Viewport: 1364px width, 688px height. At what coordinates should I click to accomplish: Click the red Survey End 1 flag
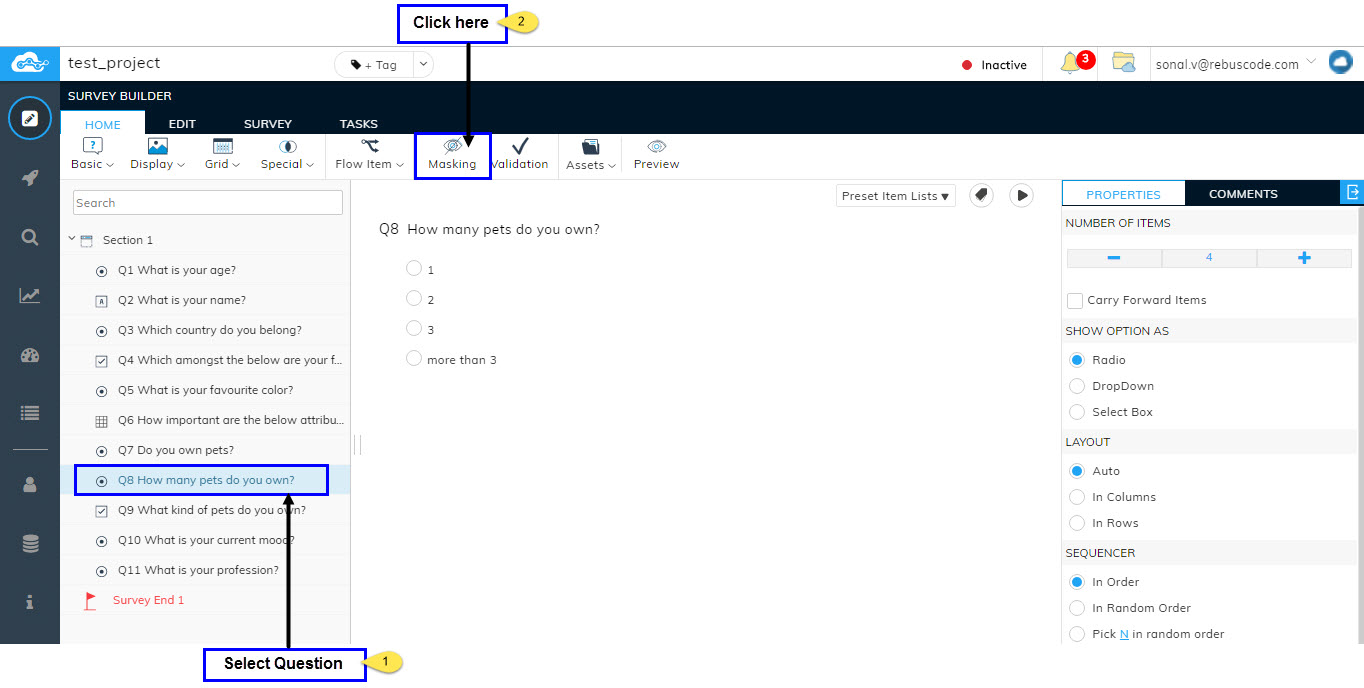90,600
